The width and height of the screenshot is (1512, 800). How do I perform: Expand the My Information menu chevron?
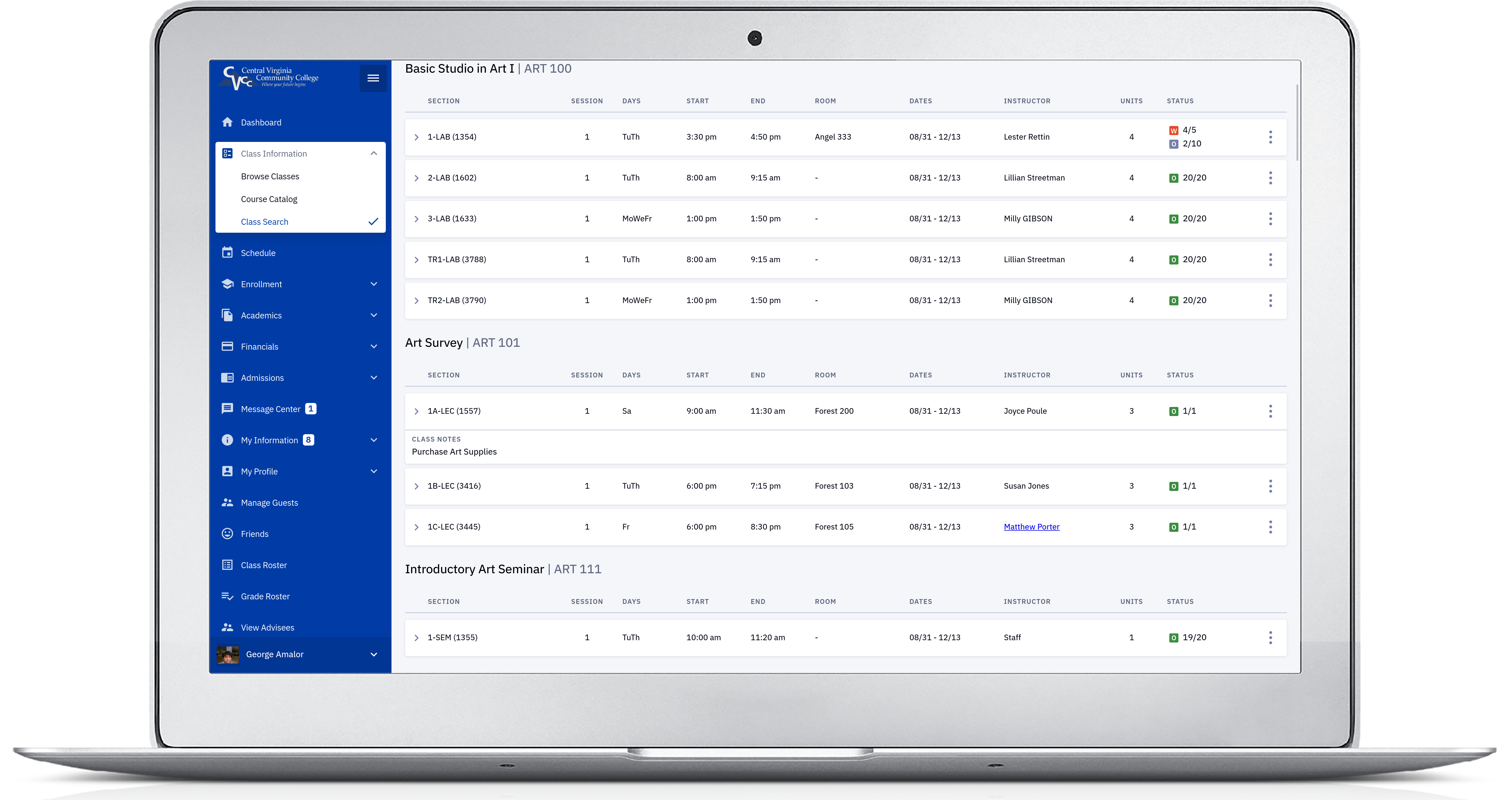point(373,440)
